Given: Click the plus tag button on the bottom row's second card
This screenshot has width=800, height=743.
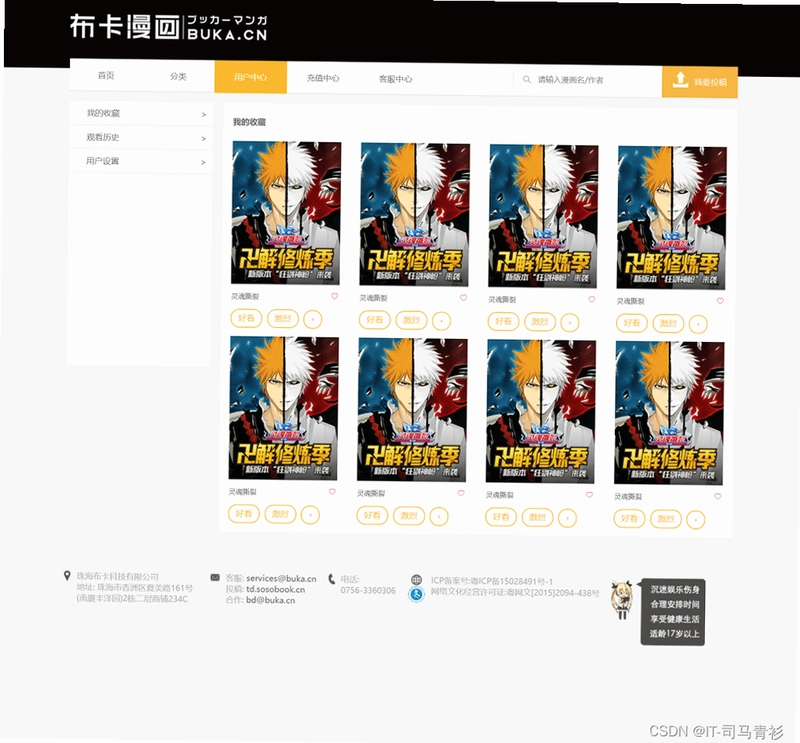Looking at the screenshot, I should [439, 516].
